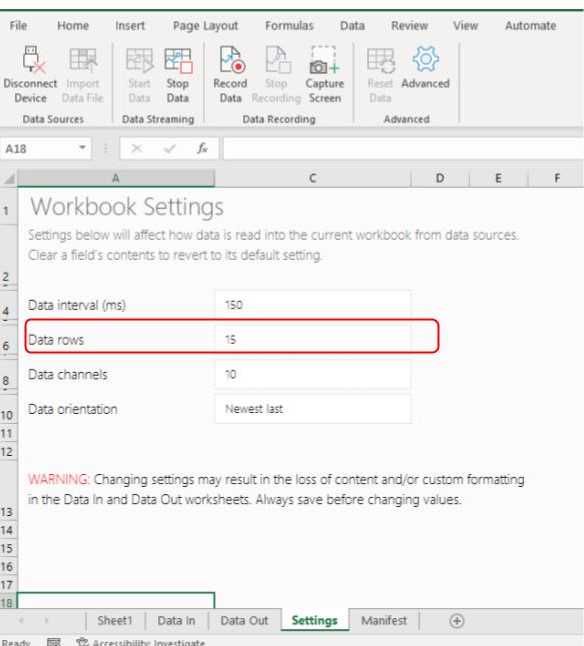The width and height of the screenshot is (584, 646).
Task: Select the Data channels value cell
Action: 313,374
